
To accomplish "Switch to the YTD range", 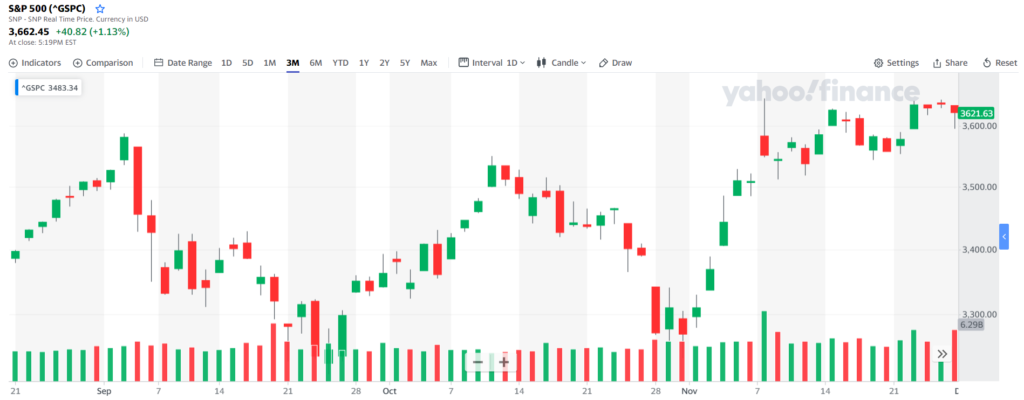I will pos(340,63).
